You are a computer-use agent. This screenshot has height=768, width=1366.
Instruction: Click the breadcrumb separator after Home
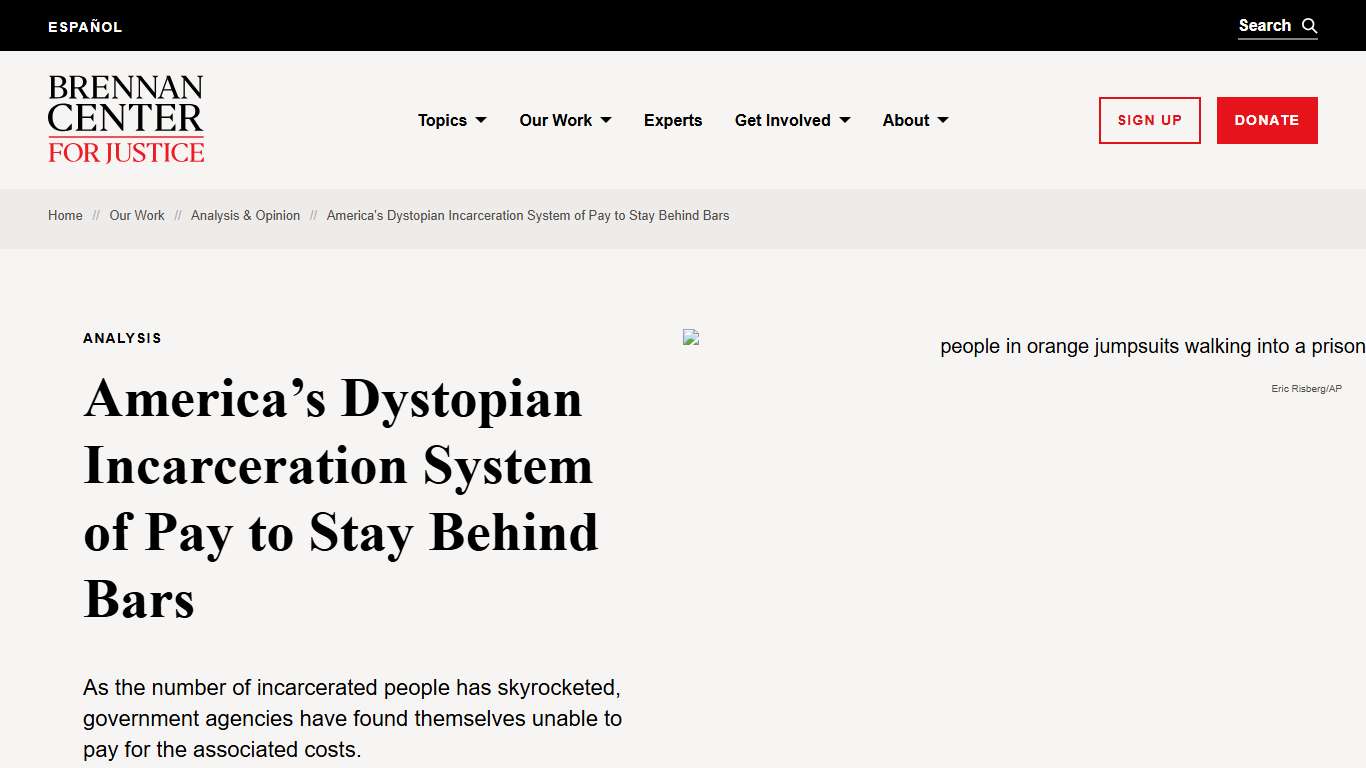coord(95,215)
